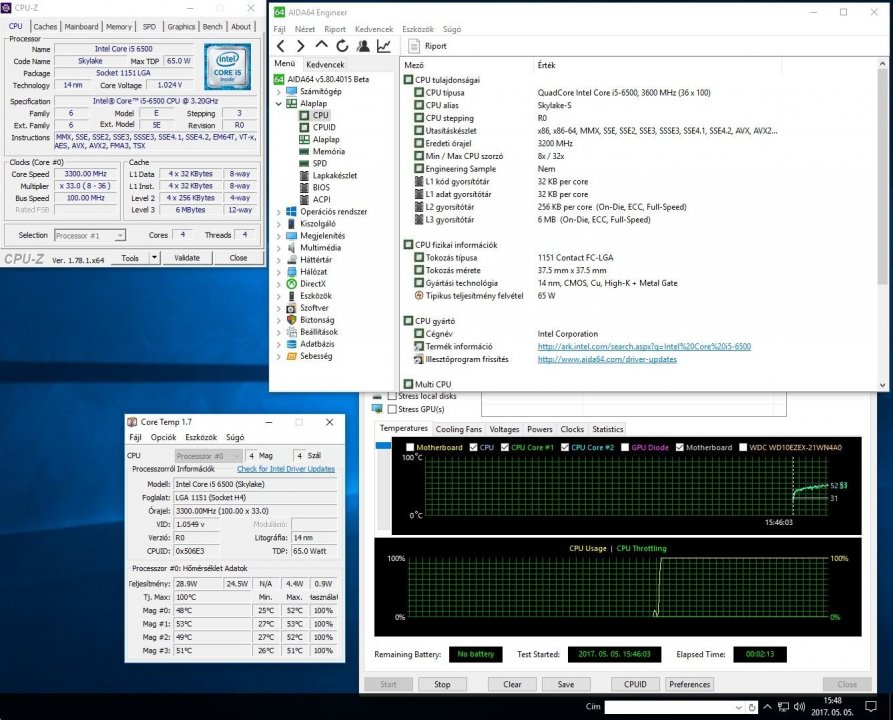Screen dimensions: 893x720
Task: Open the Kedvencek tab in AIDA64 sidebar
Action: 325,64
